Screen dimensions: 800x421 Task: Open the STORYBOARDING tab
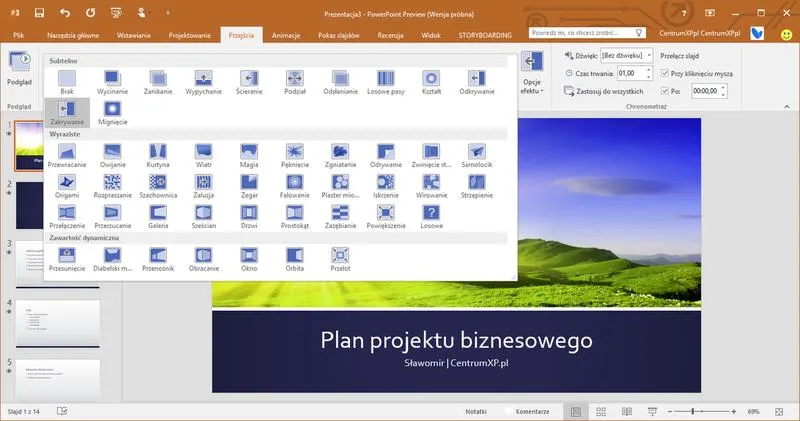[485, 35]
